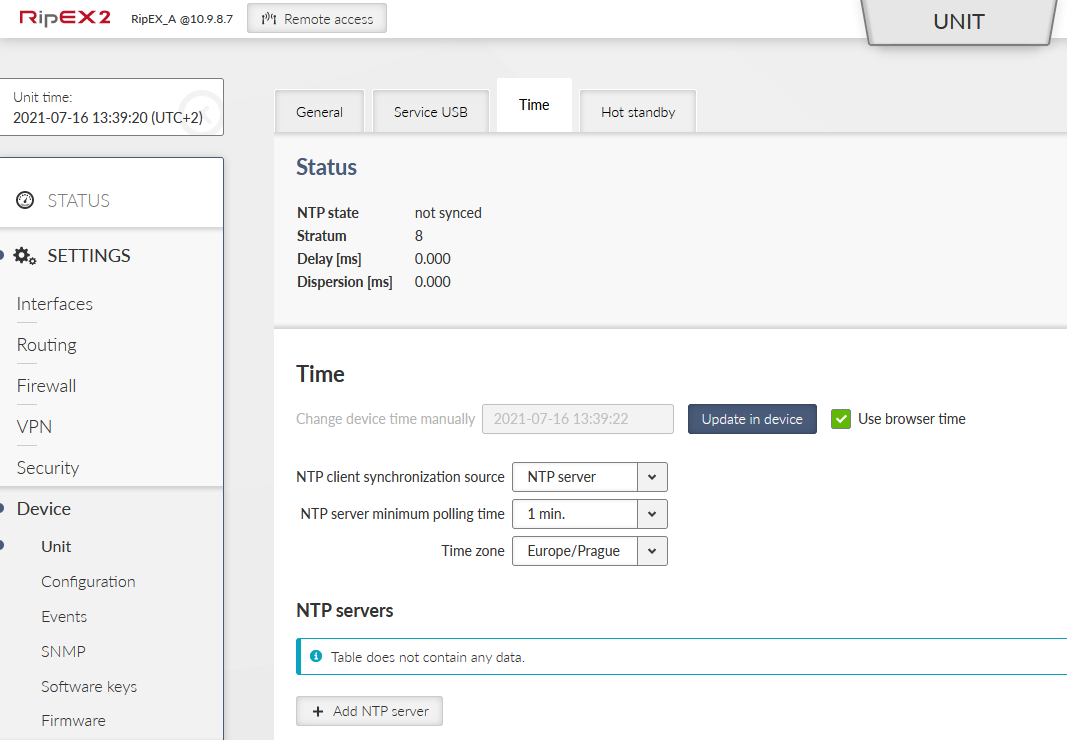
Task: Click the Add NTP server button
Action: tap(369, 711)
